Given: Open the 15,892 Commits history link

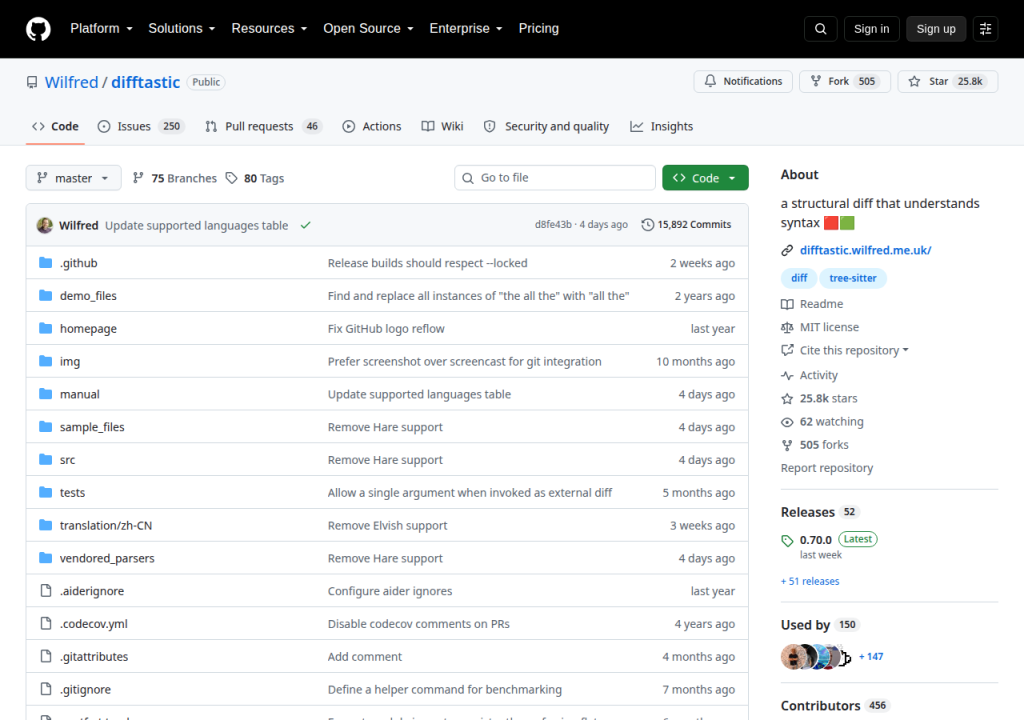Looking at the screenshot, I should click(x=686, y=225).
